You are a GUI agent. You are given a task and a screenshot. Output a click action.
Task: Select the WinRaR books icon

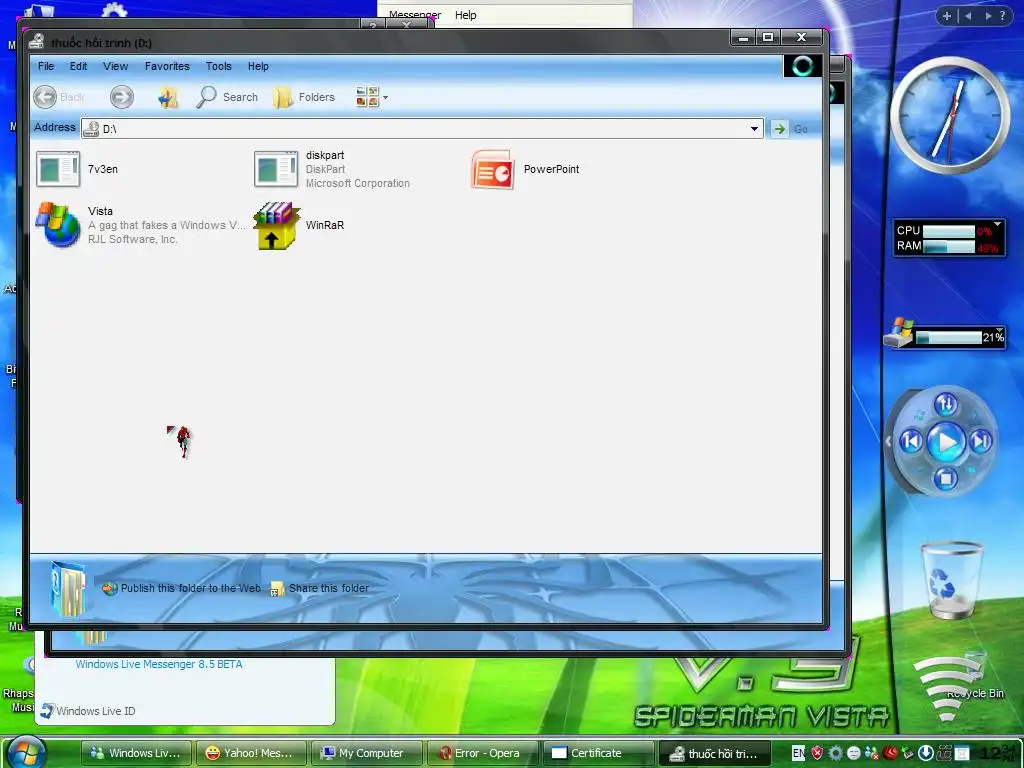tap(276, 225)
